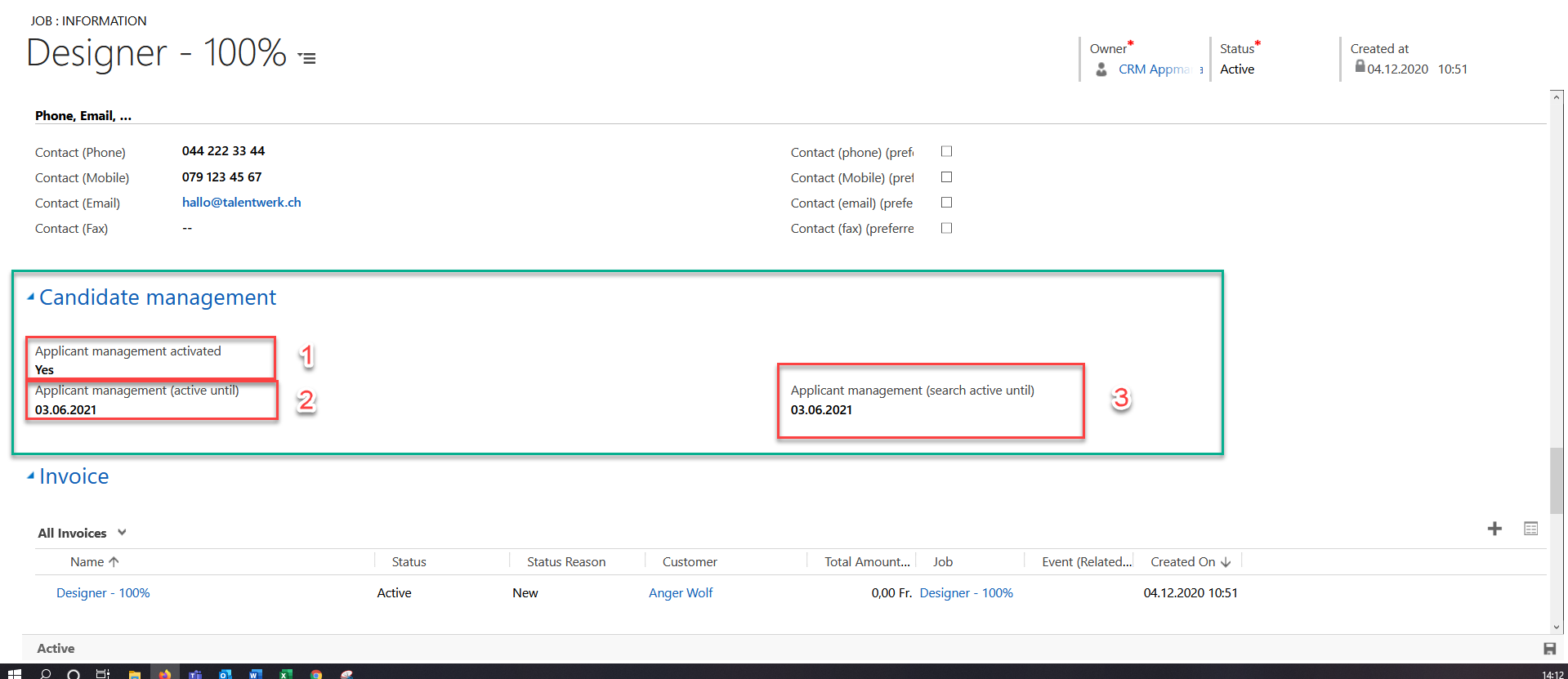Open Windows taskbar search
Viewport: 1568px width, 679px height.
point(46,673)
